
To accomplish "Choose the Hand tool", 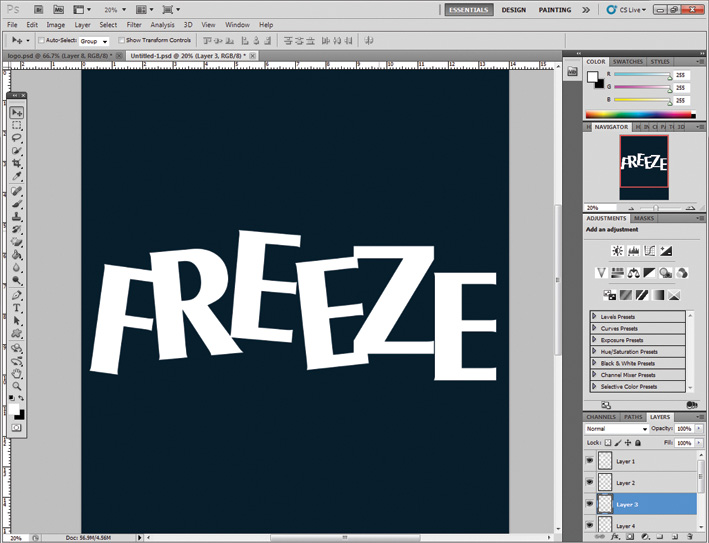I will (17, 372).
